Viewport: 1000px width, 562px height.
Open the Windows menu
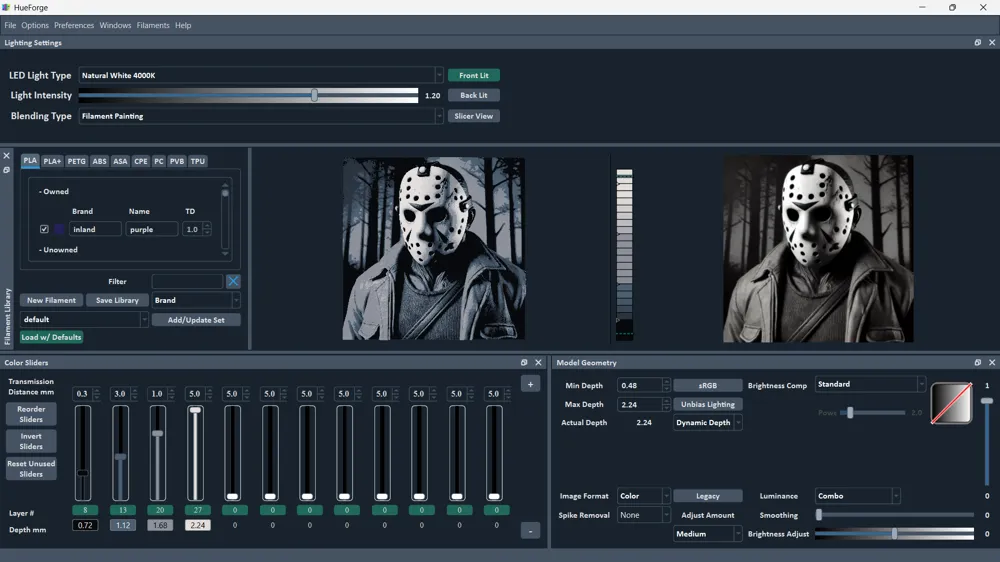115,26
